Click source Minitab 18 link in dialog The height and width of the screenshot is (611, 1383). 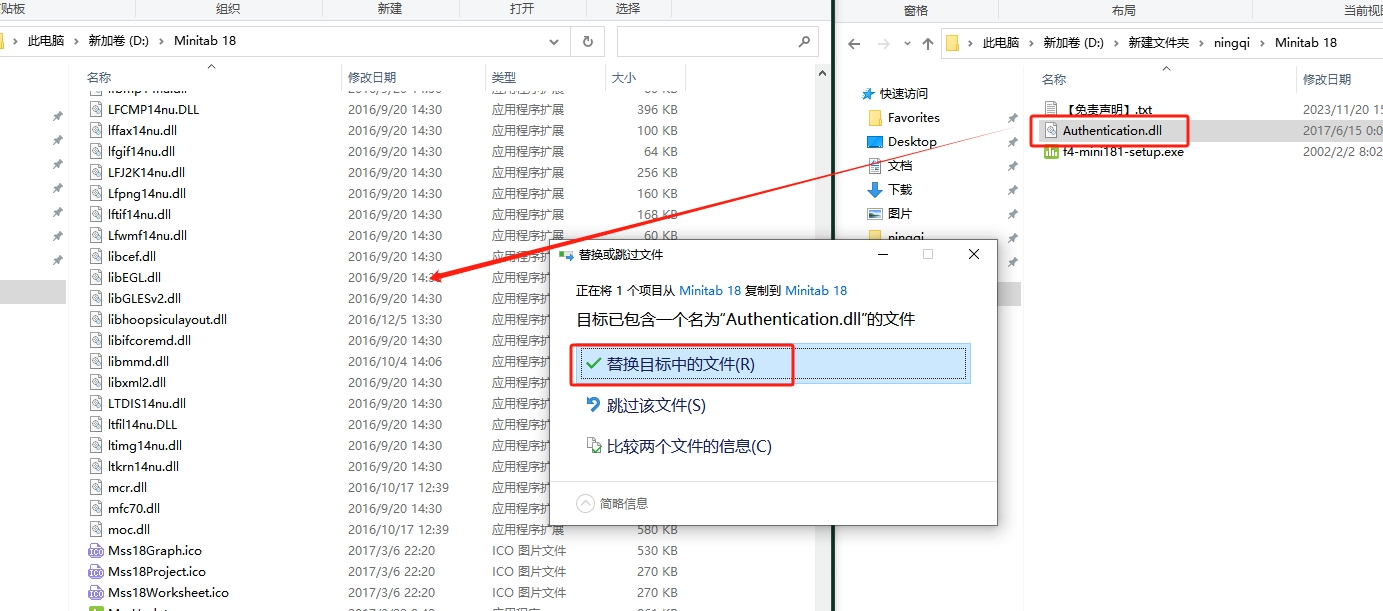(710, 290)
